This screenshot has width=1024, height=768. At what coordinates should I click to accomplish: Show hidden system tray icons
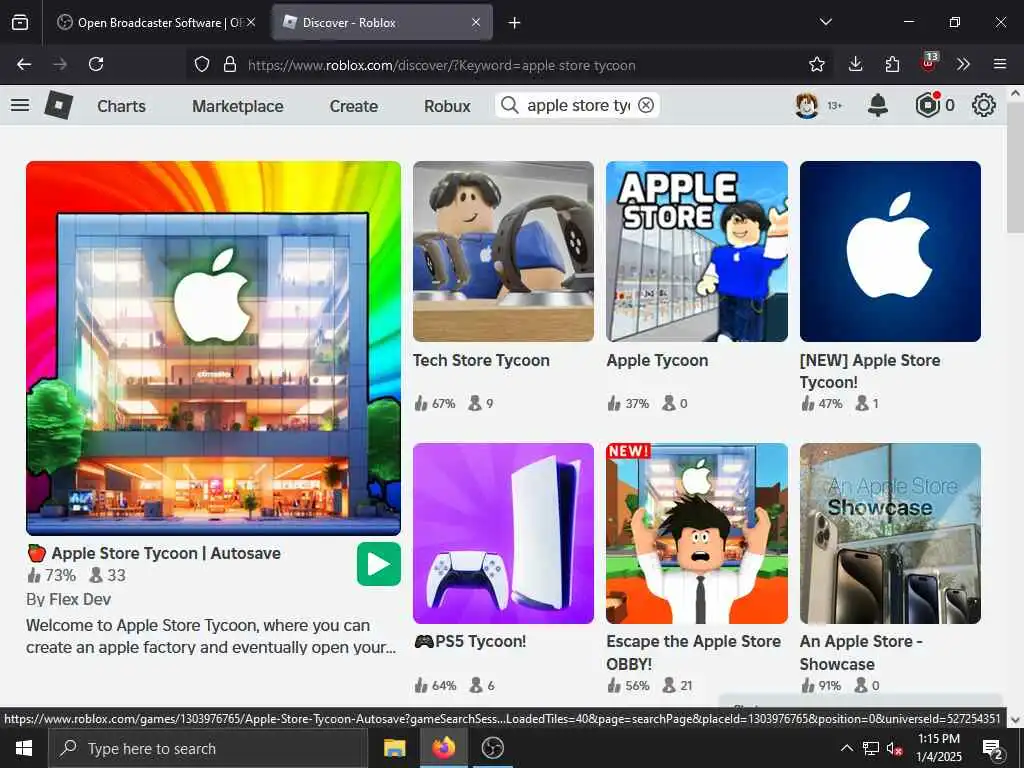pos(846,748)
